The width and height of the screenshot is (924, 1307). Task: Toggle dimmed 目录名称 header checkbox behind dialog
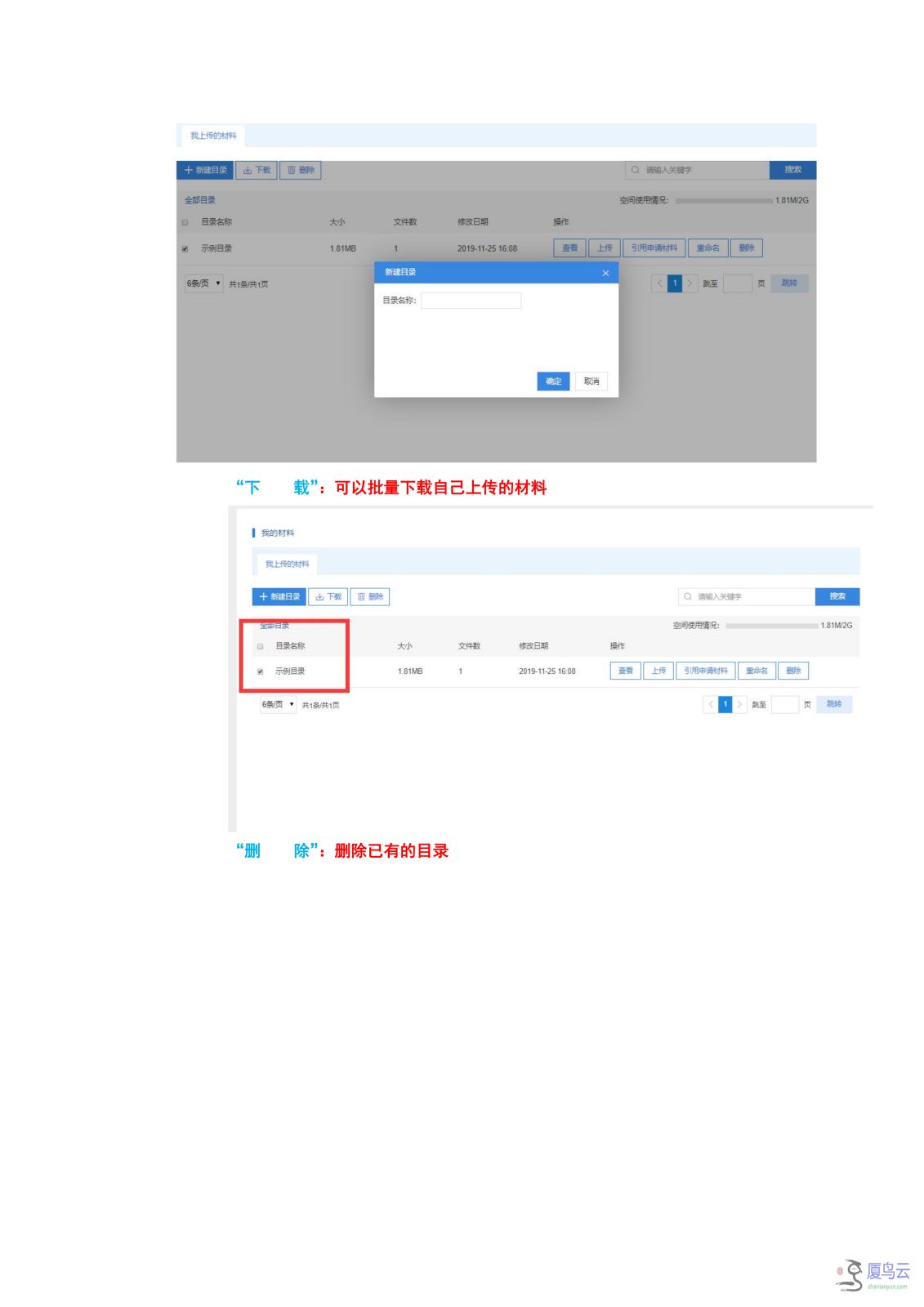pyautogui.click(x=185, y=222)
